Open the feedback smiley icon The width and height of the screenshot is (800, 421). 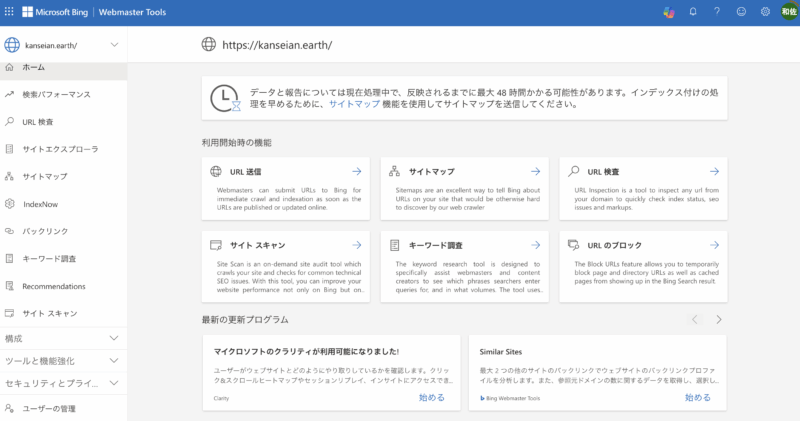click(x=741, y=12)
